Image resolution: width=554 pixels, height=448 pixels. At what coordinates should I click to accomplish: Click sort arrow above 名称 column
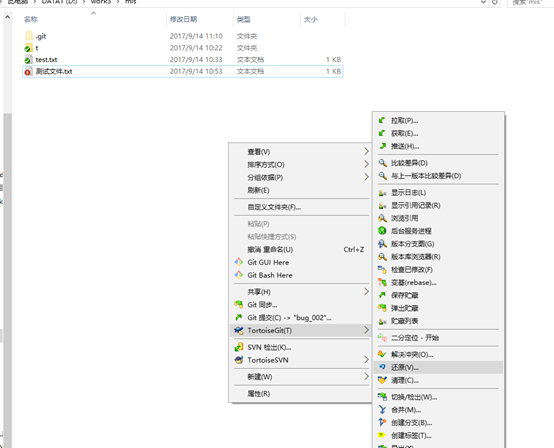tap(94, 13)
